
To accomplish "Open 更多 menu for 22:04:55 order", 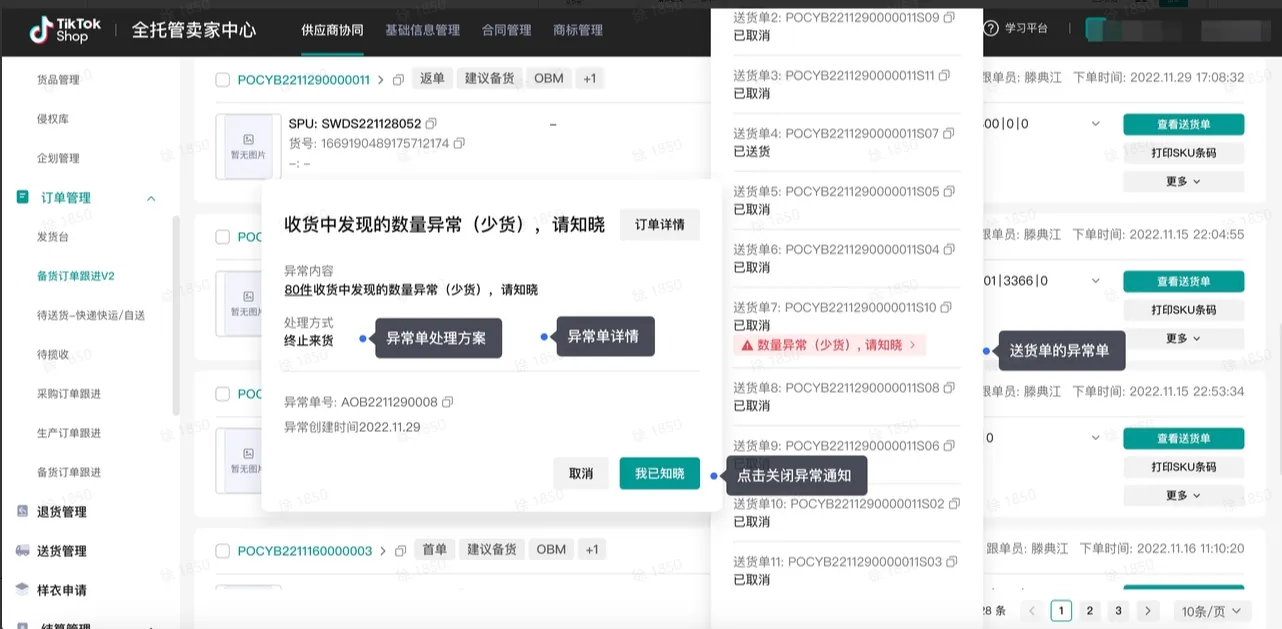I will pos(1183,338).
